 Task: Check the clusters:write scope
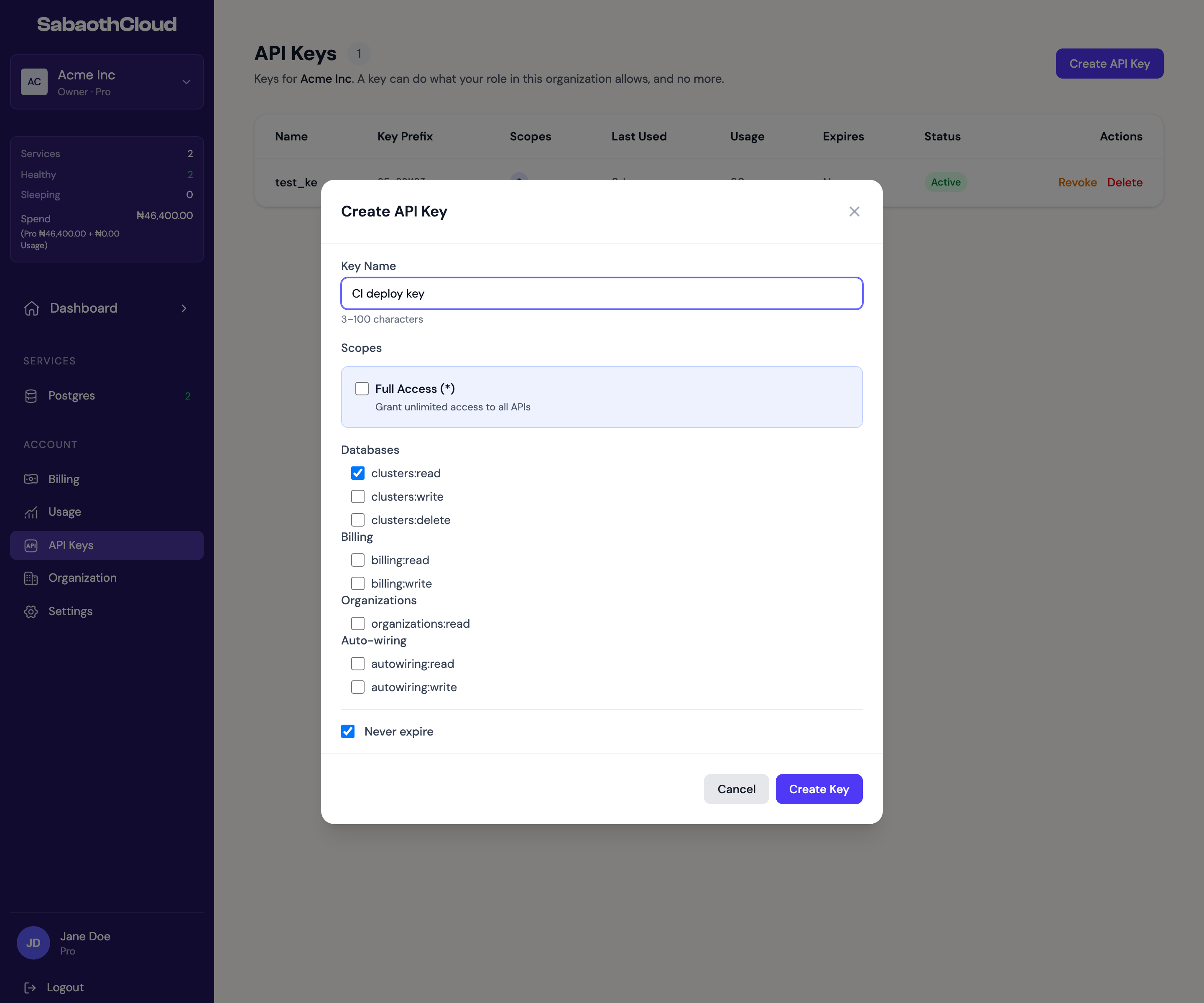tap(358, 496)
